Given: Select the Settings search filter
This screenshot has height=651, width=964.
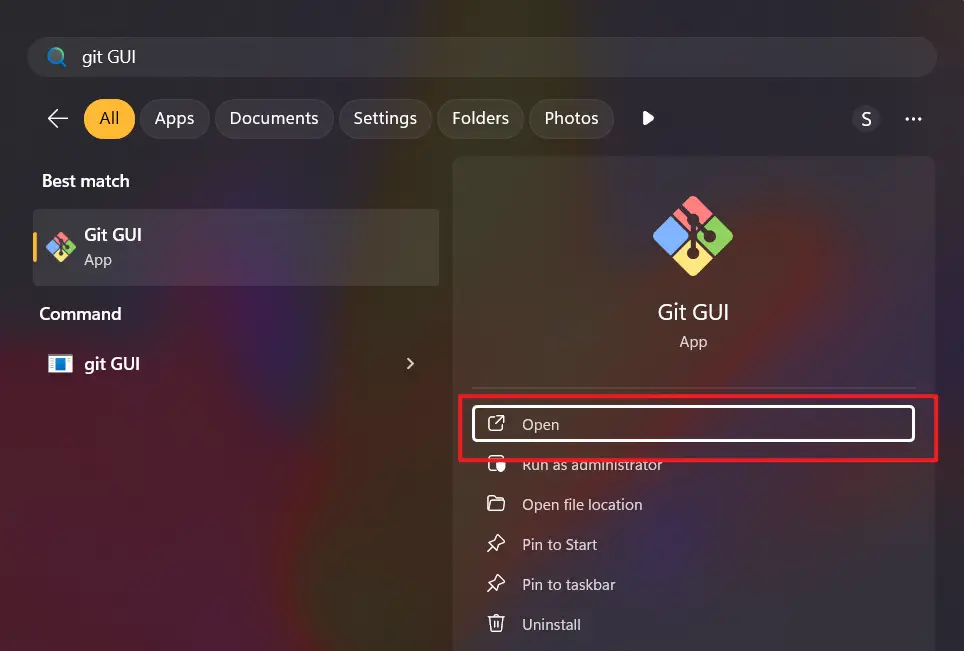Looking at the screenshot, I should [x=385, y=118].
